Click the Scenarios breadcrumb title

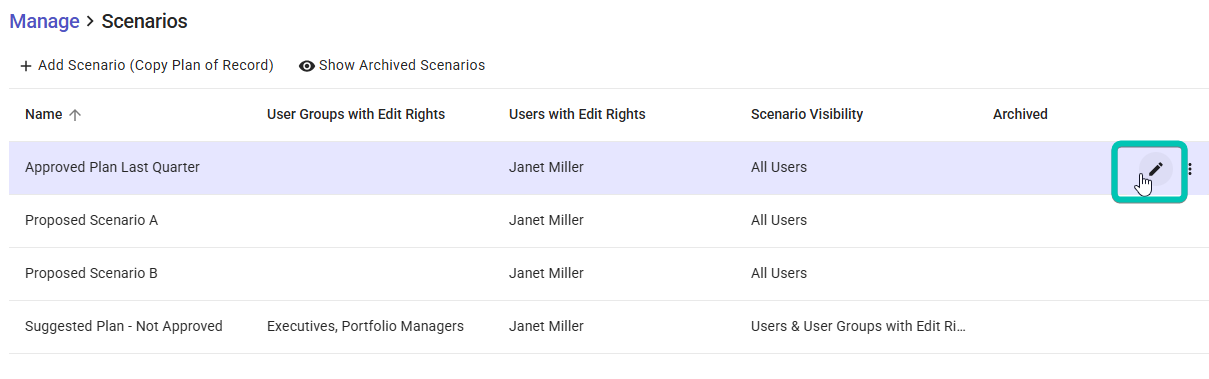coord(144,21)
